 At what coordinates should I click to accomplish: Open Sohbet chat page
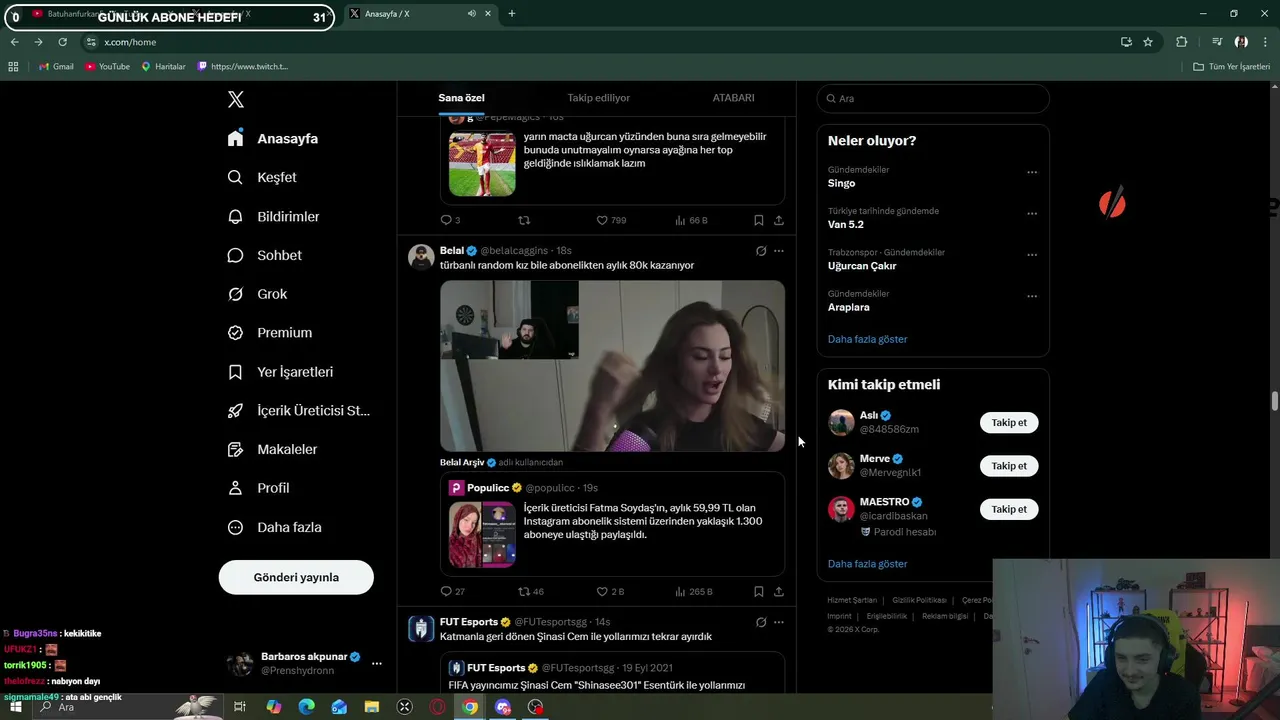click(264, 255)
